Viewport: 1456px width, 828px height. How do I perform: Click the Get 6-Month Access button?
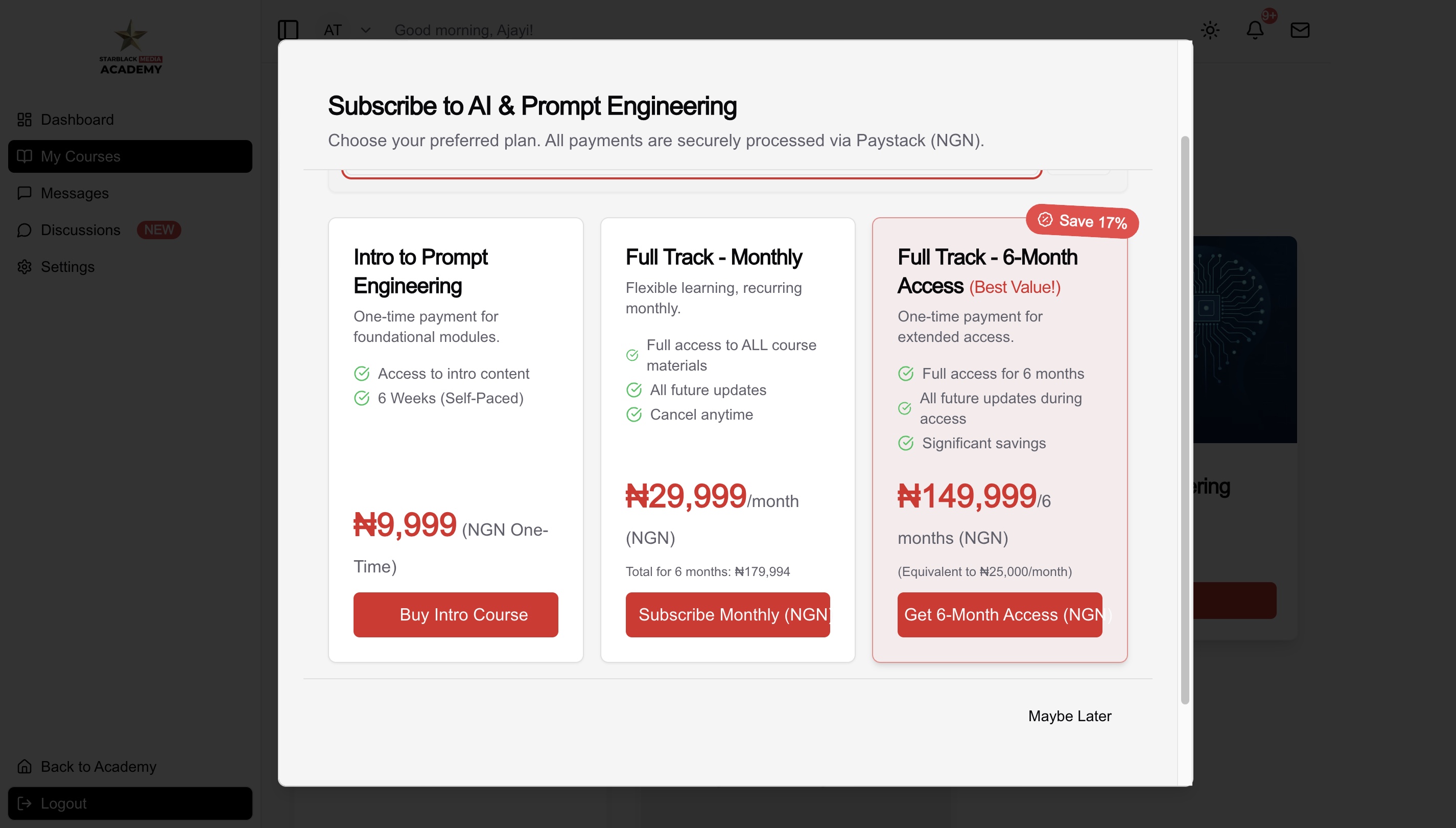coord(999,614)
